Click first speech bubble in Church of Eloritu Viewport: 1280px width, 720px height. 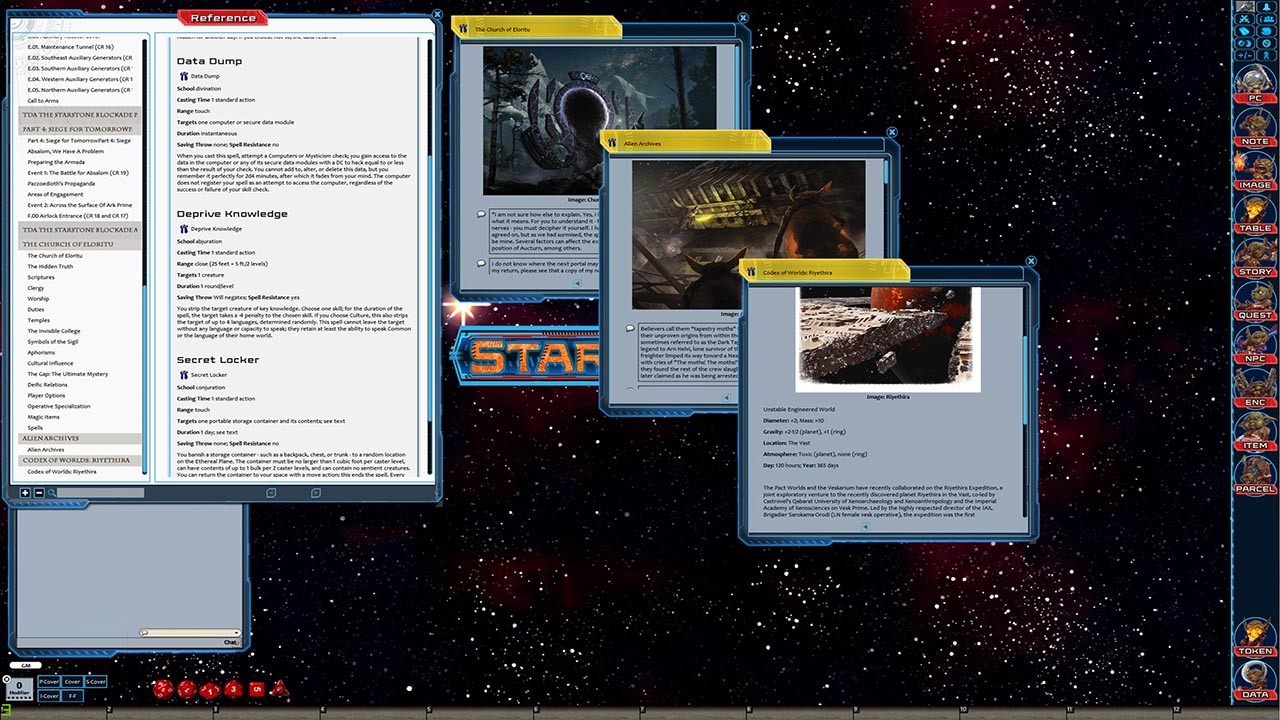click(x=481, y=214)
